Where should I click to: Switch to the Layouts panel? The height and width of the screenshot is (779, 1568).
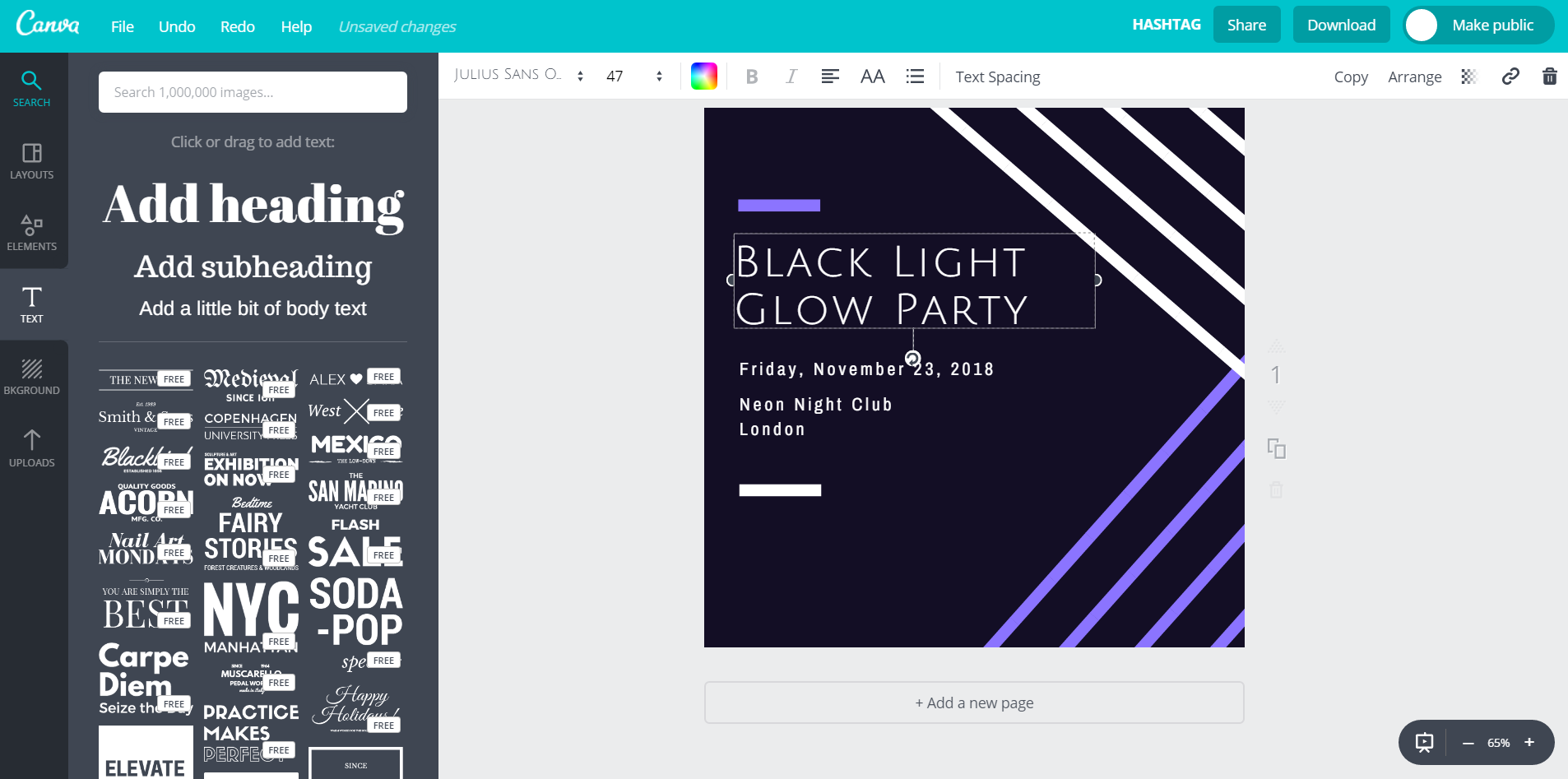click(32, 161)
